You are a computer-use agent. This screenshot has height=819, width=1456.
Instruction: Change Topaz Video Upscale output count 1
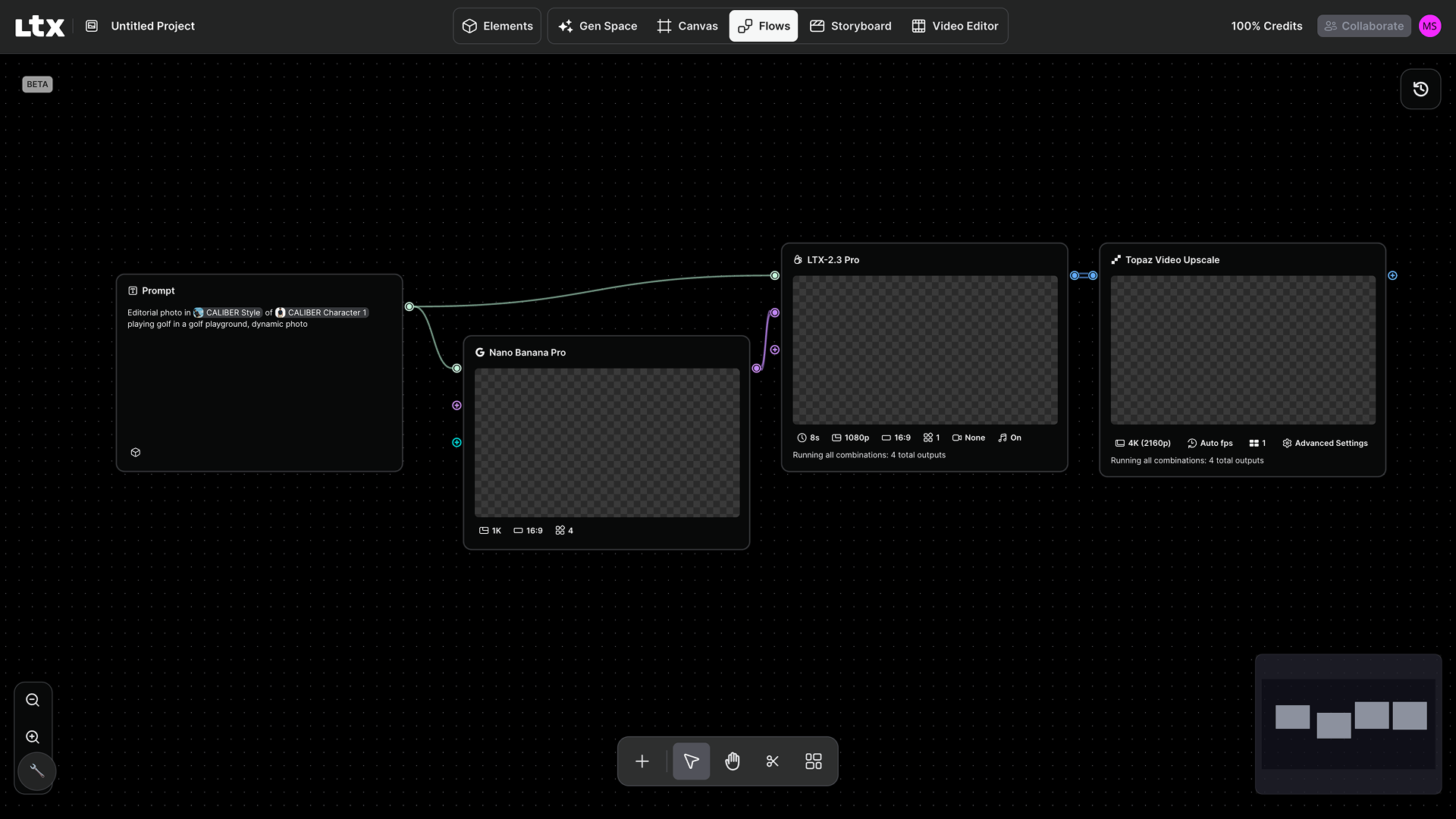[1257, 444]
